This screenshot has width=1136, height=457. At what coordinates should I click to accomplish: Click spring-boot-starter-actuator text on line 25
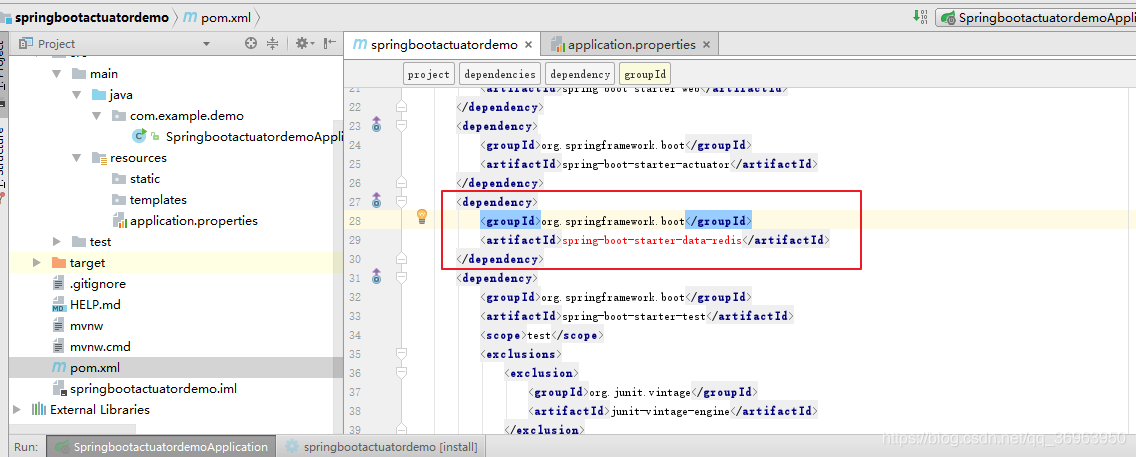click(x=646, y=164)
